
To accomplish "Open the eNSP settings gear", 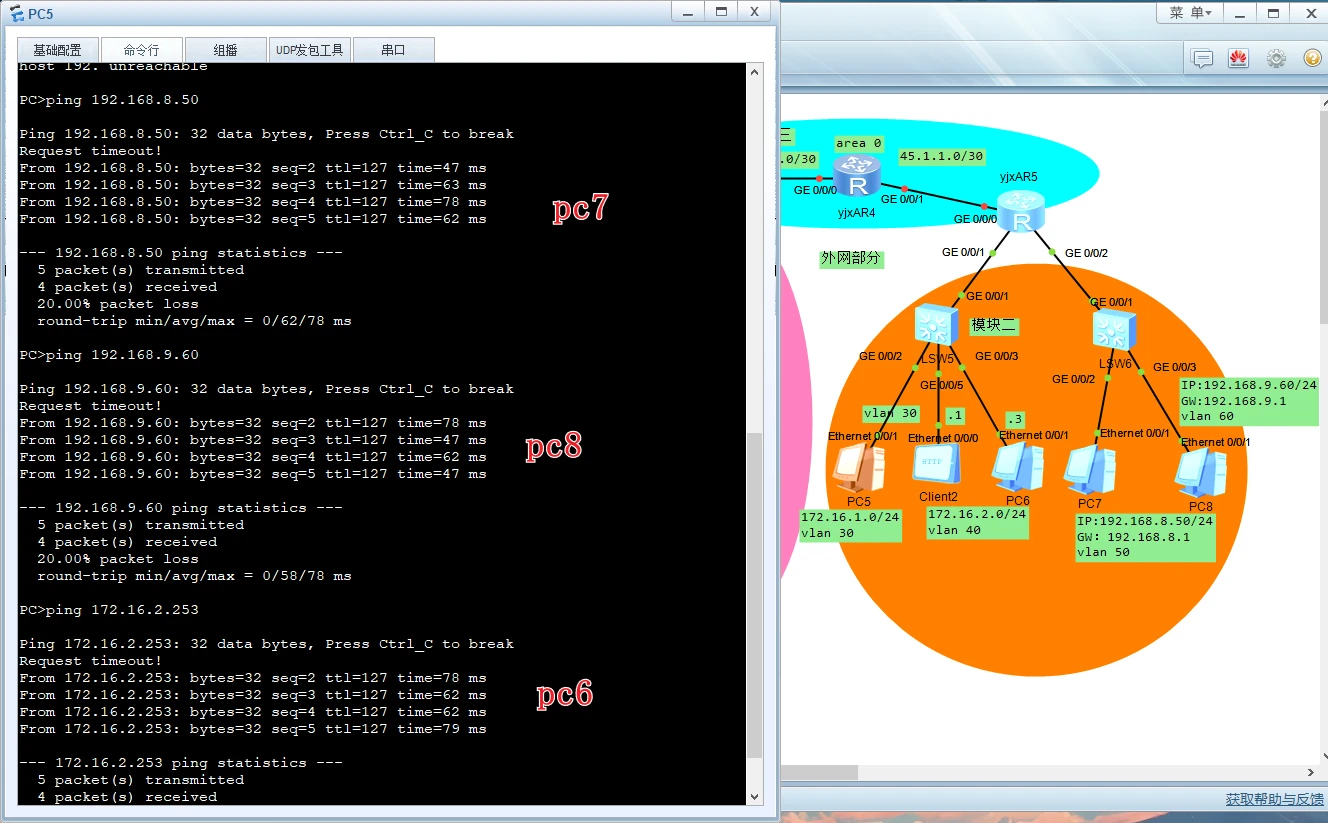I will point(1276,58).
